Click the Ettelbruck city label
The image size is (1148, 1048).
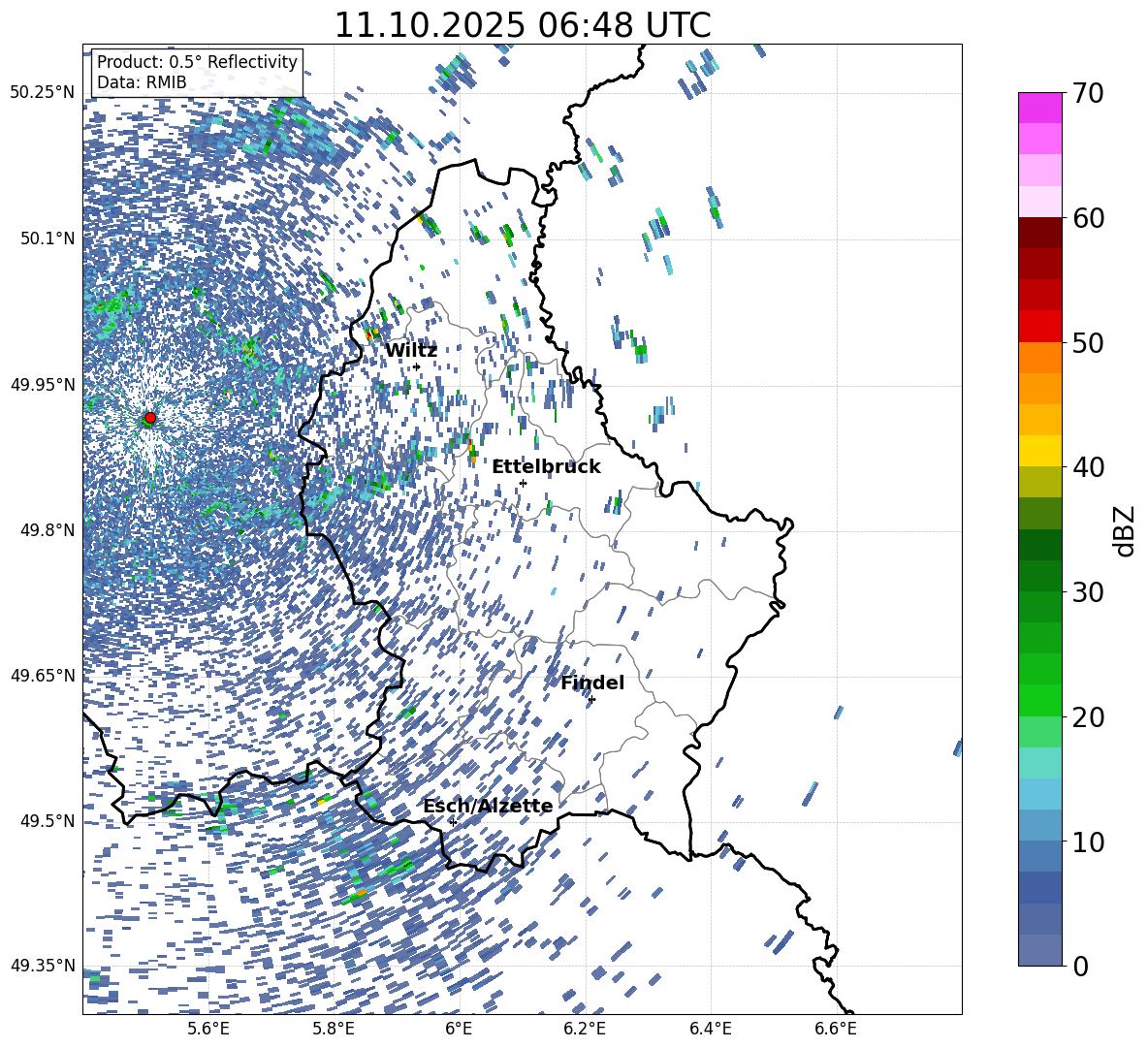546,467
